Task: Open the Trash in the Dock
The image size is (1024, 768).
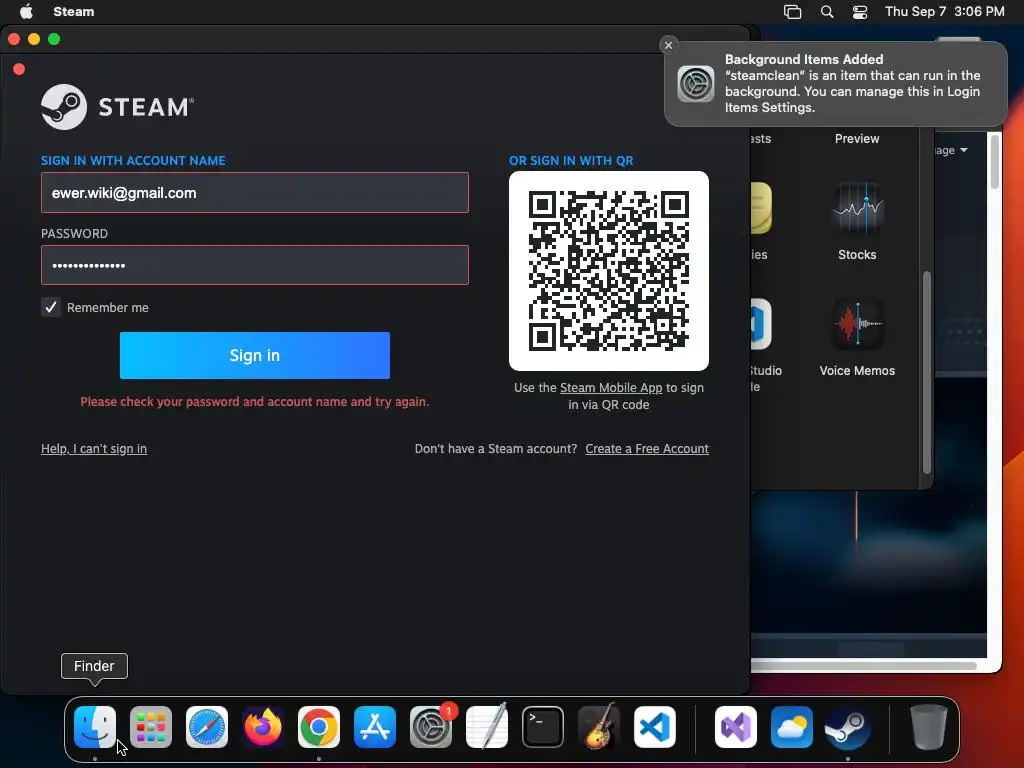Action: pos(929,727)
